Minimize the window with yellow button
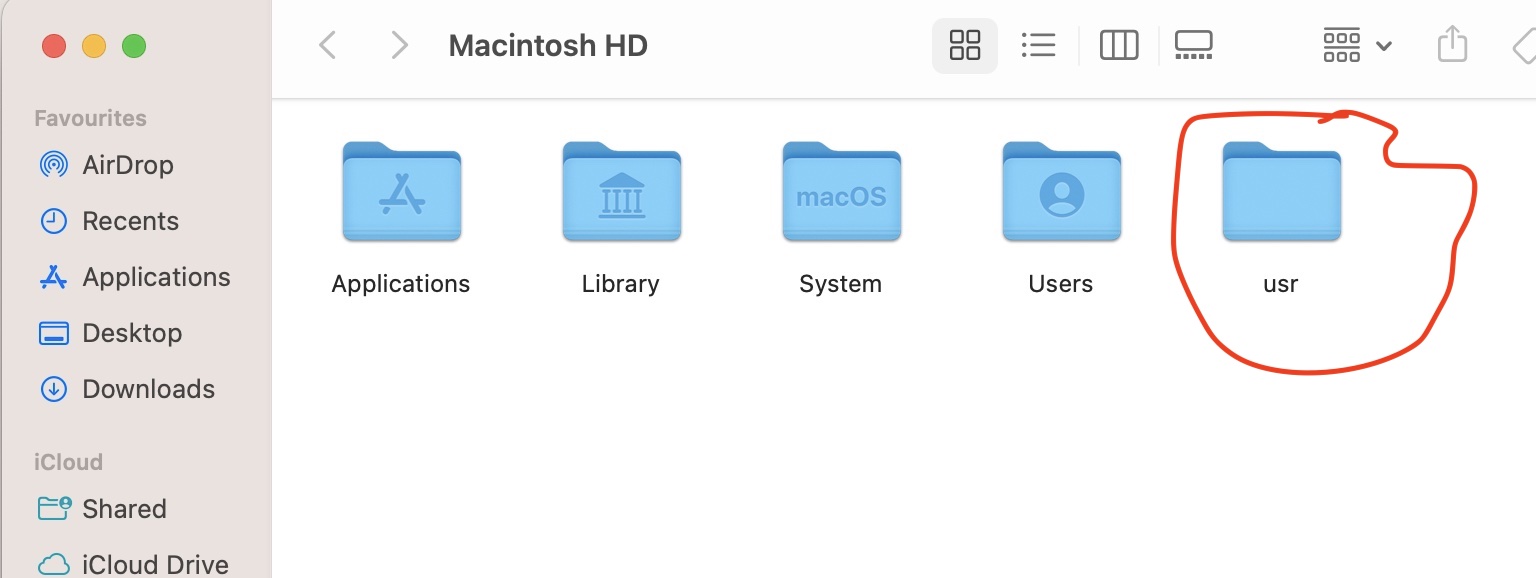This screenshot has width=1536, height=578. coord(94,46)
